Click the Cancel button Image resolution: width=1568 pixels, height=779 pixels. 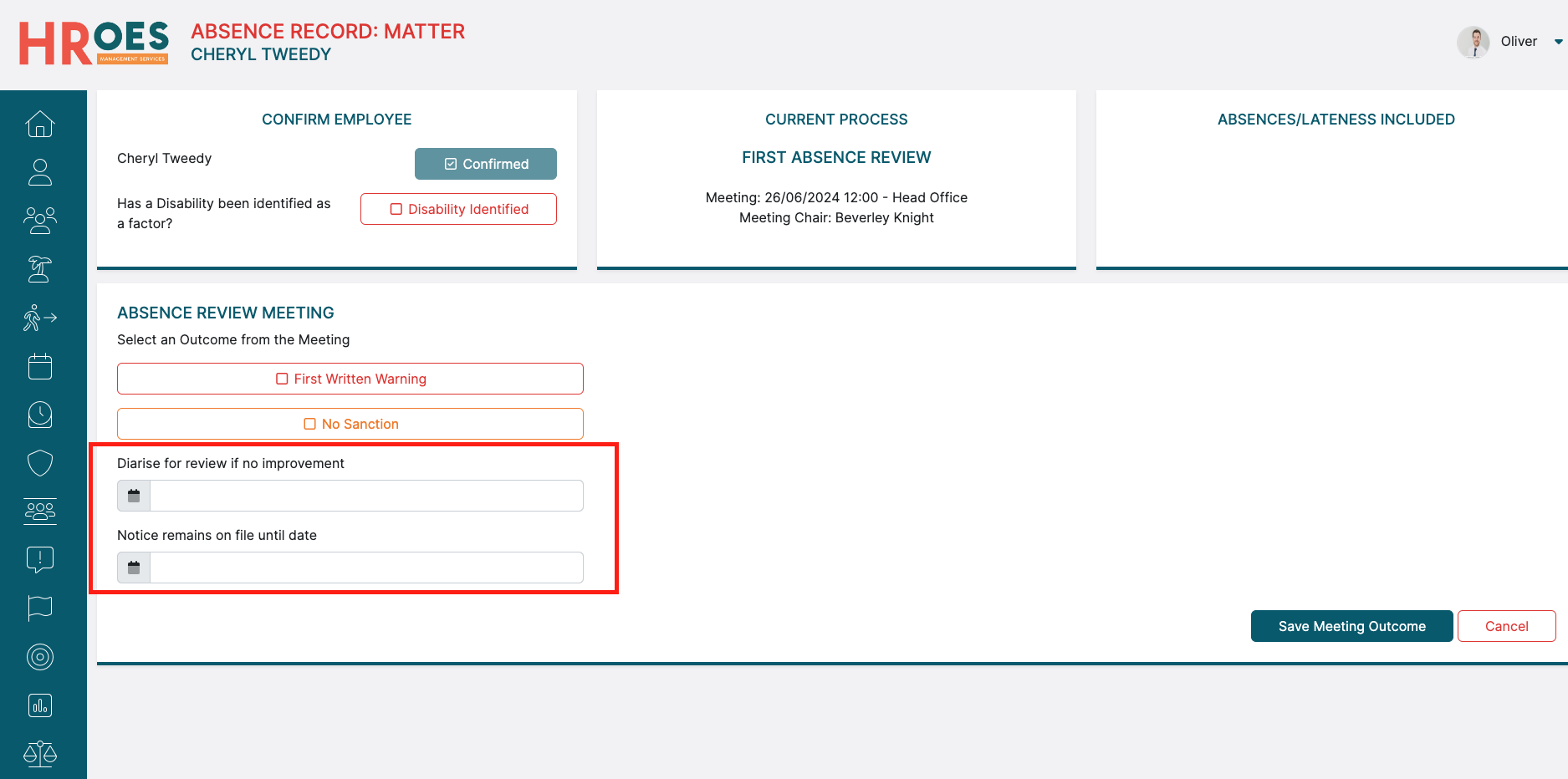click(x=1506, y=626)
